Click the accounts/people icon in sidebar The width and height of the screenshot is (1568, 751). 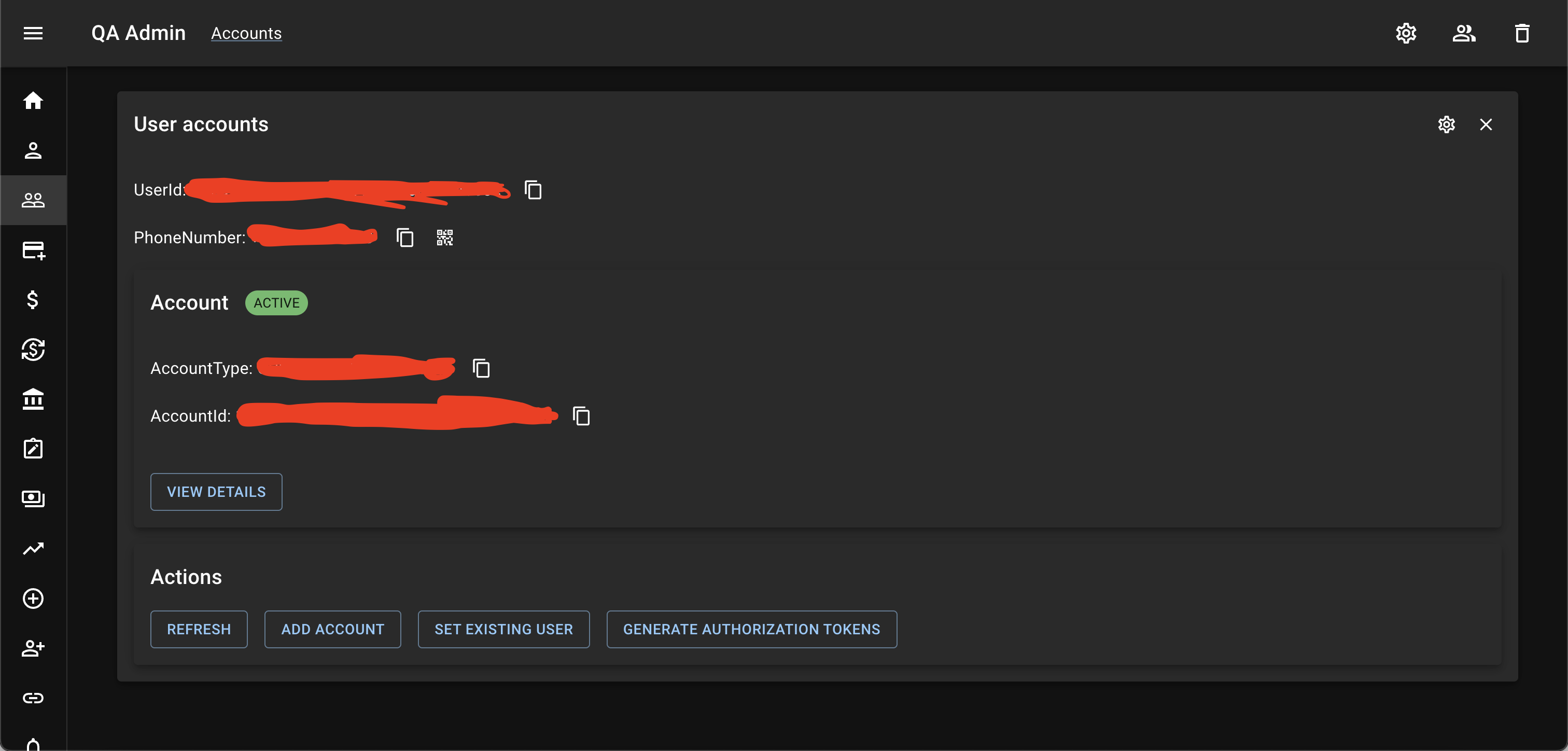pyautogui.click(x=33, y=199)
